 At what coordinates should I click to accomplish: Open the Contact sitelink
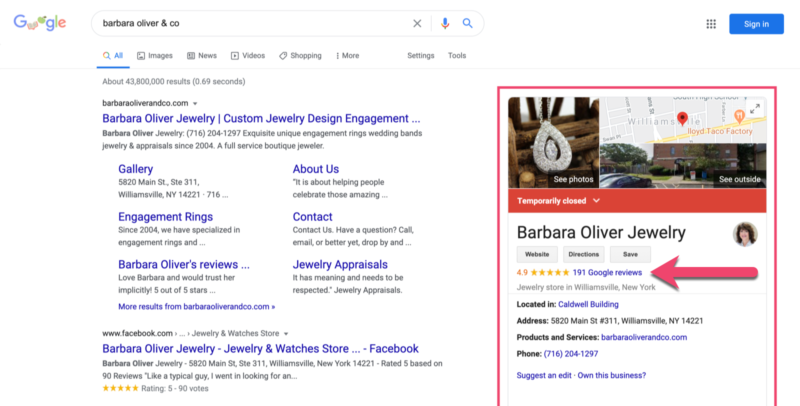coord(312,217)
